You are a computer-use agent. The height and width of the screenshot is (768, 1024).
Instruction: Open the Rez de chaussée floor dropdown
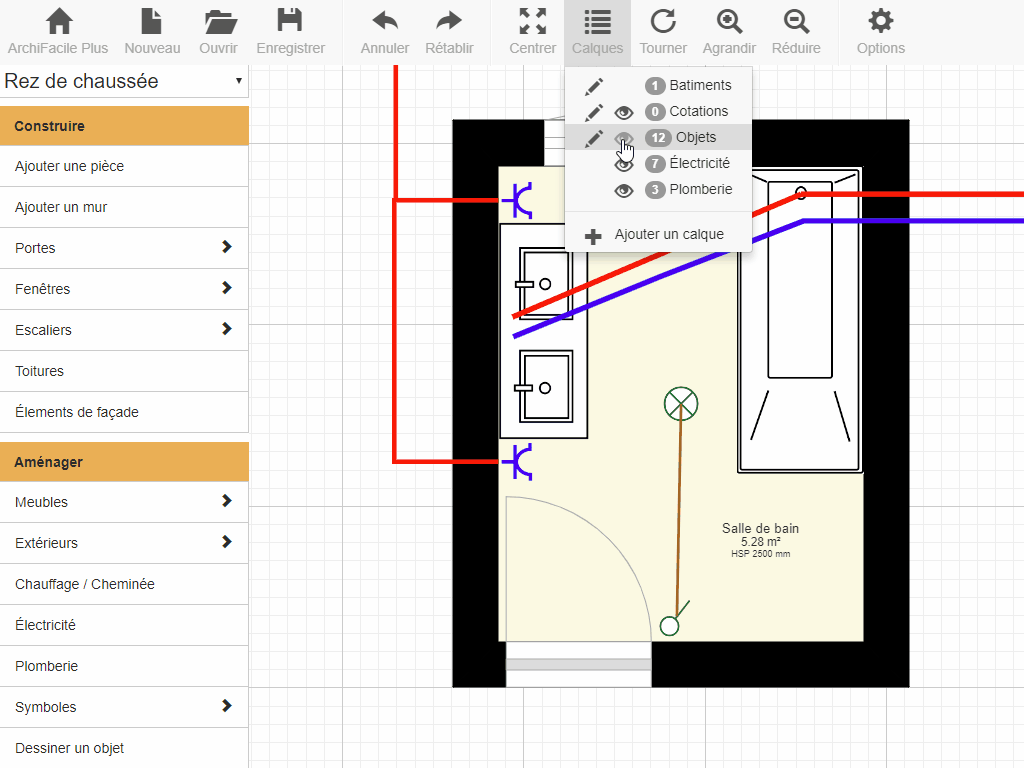[x=124, y=81]
